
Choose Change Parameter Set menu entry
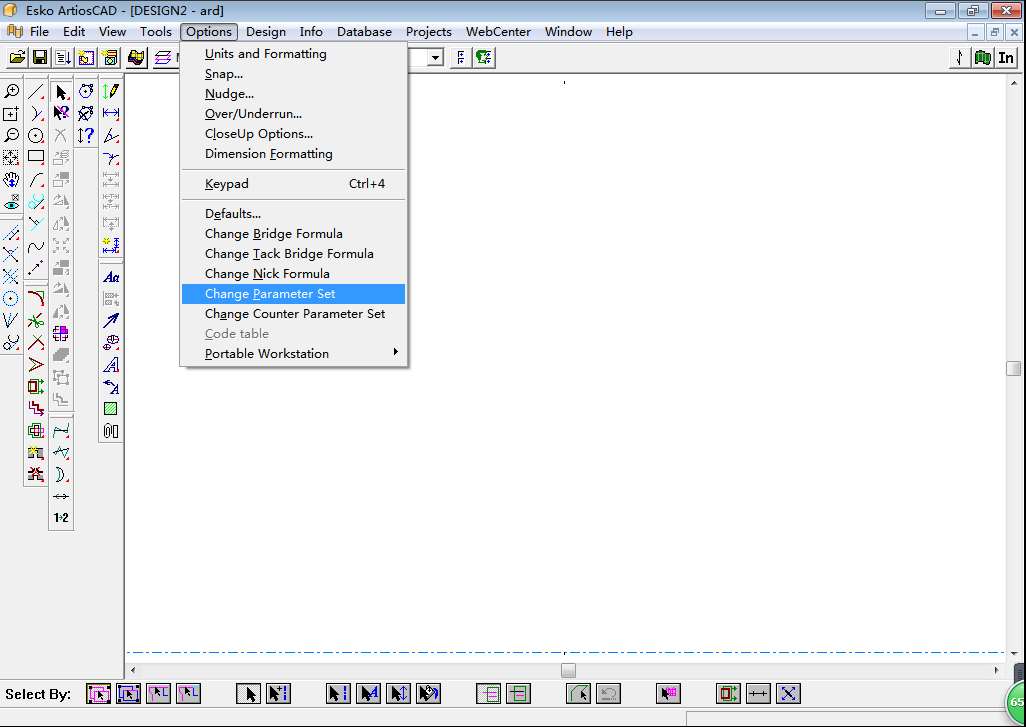point(293,294)
